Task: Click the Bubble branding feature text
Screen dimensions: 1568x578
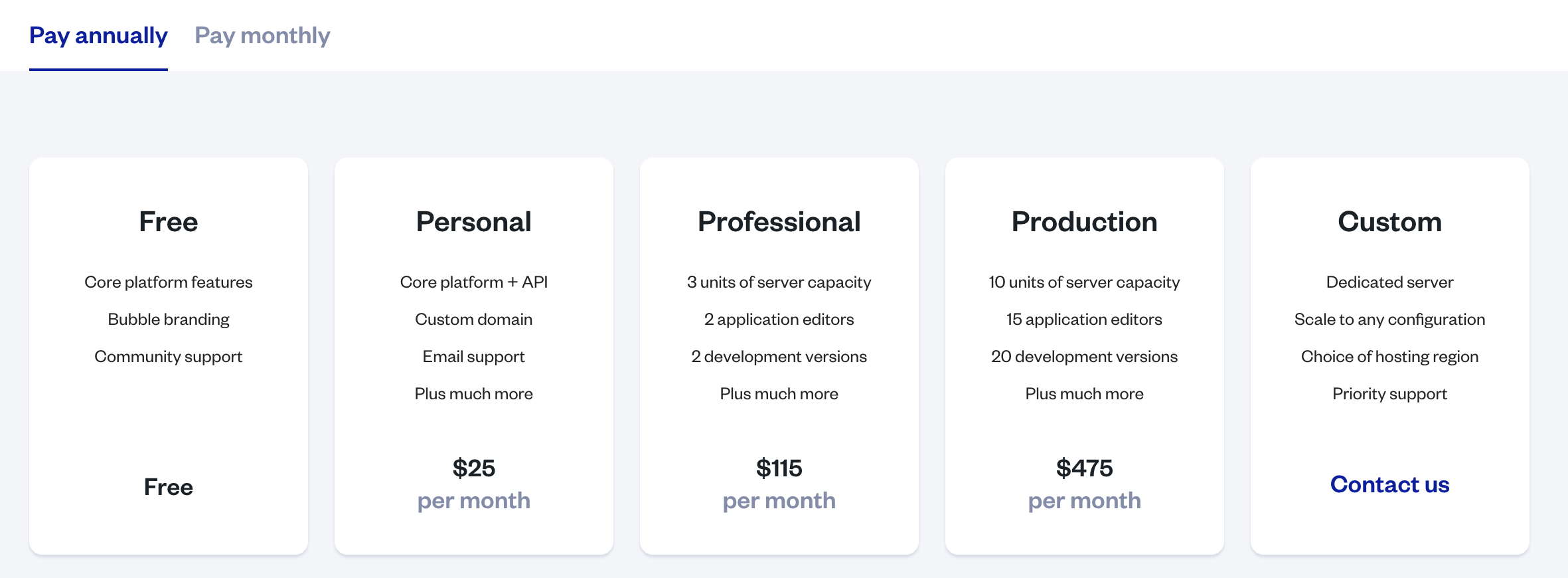Action: pyautogui.click(x=169, y=320)
